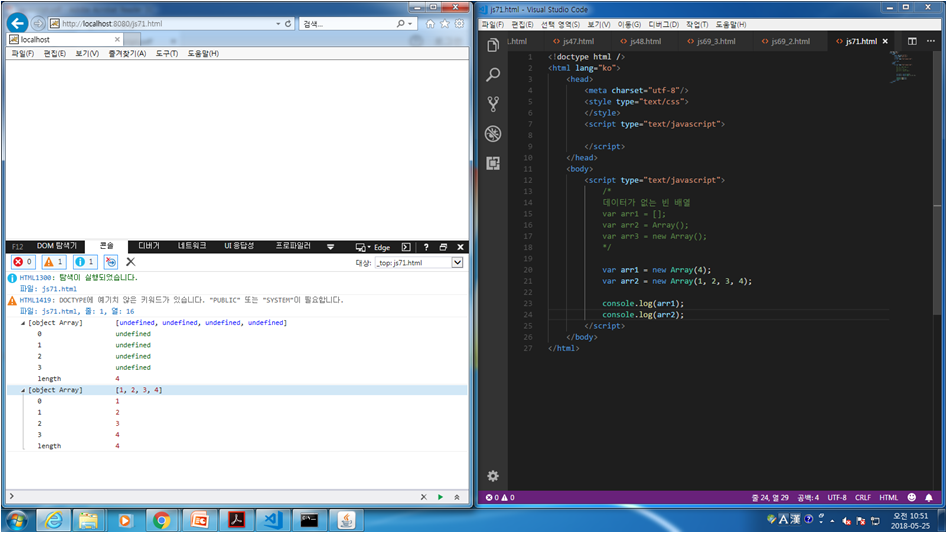
Task: Open the editor More Actions ellipsis
Action: tap(931, 41)
